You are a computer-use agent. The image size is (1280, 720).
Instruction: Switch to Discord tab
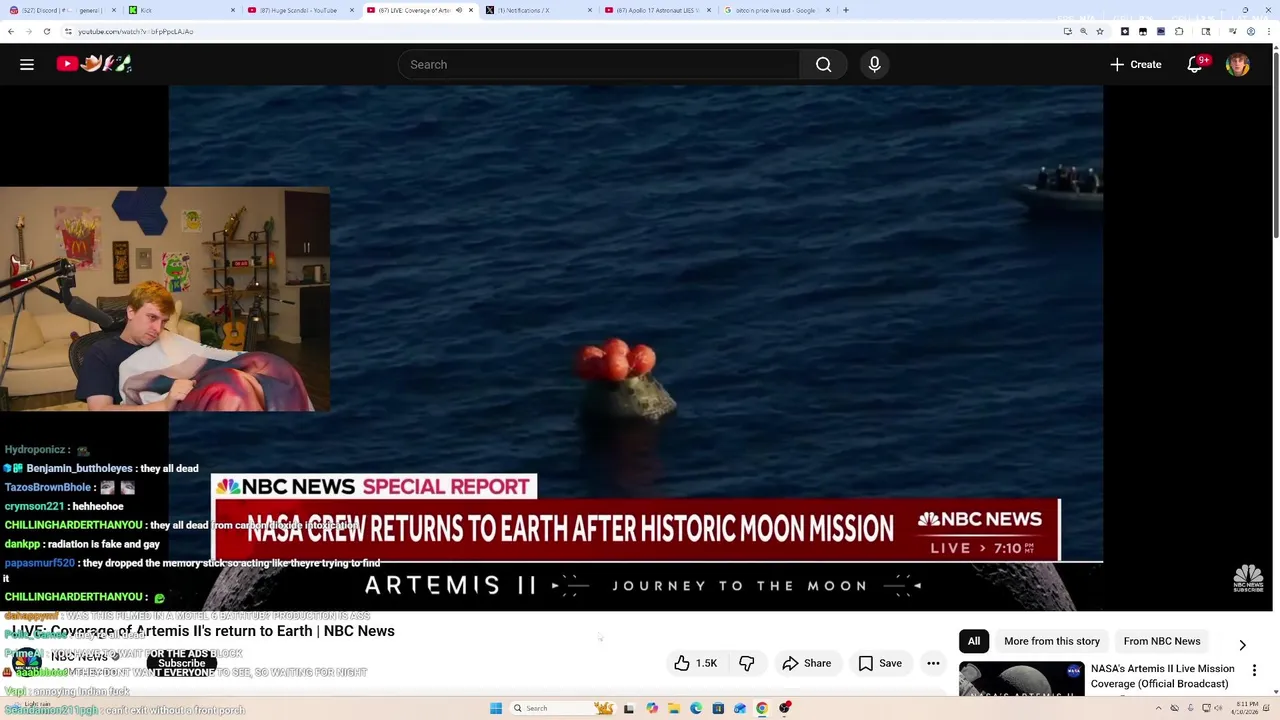61,10
